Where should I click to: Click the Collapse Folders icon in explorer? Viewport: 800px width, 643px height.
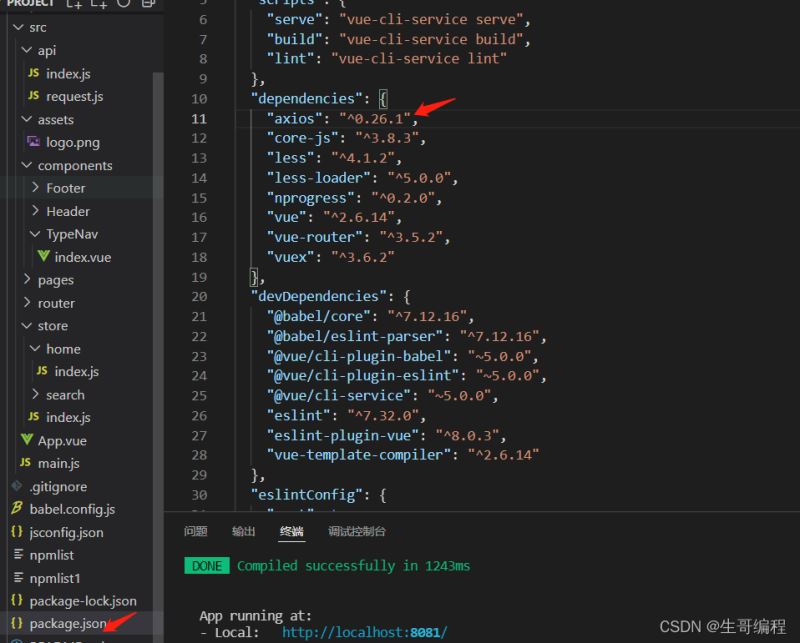pyautogui.click(x=147, y=5)
